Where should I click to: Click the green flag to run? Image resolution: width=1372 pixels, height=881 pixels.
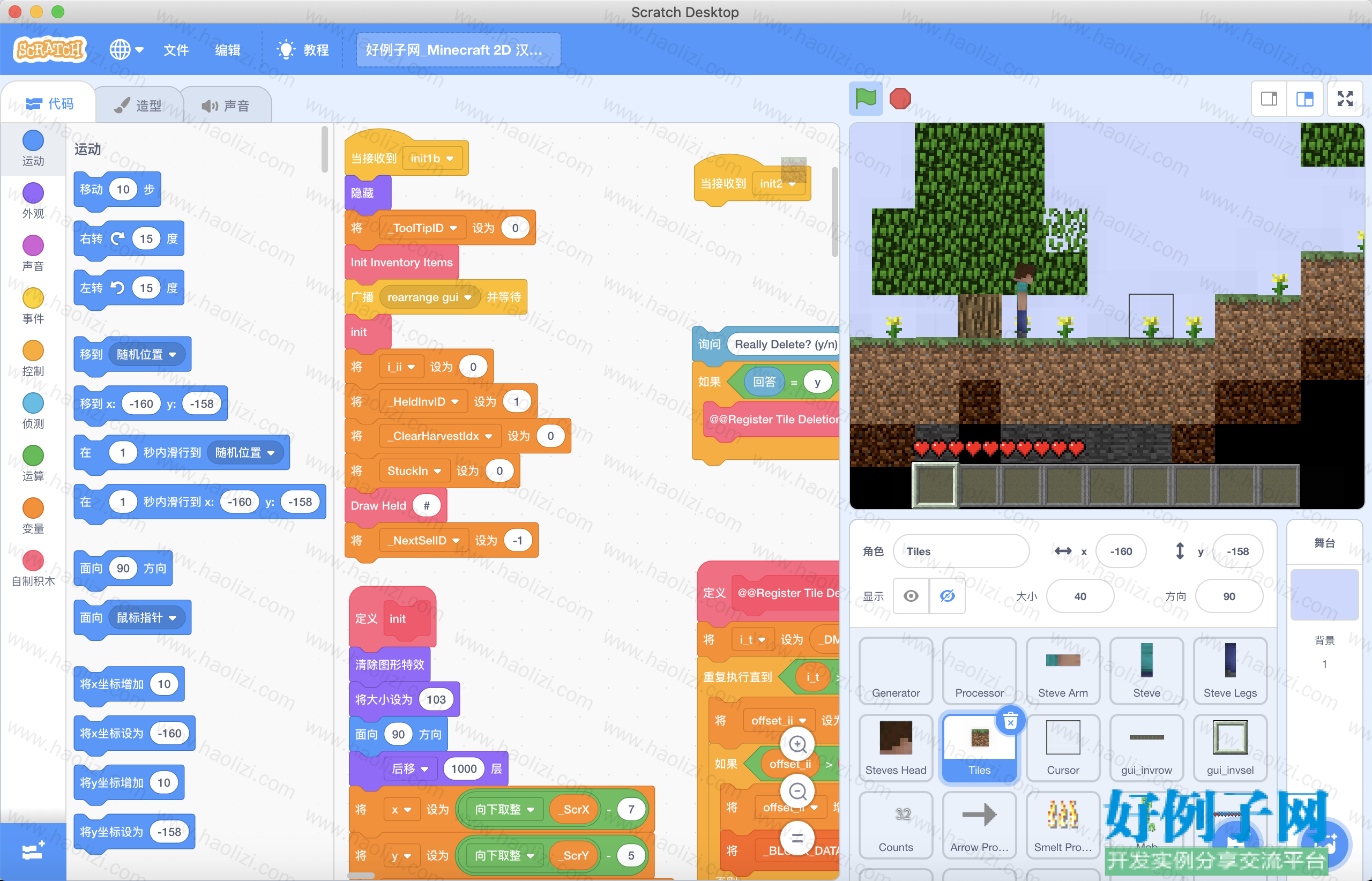[865, 99]
